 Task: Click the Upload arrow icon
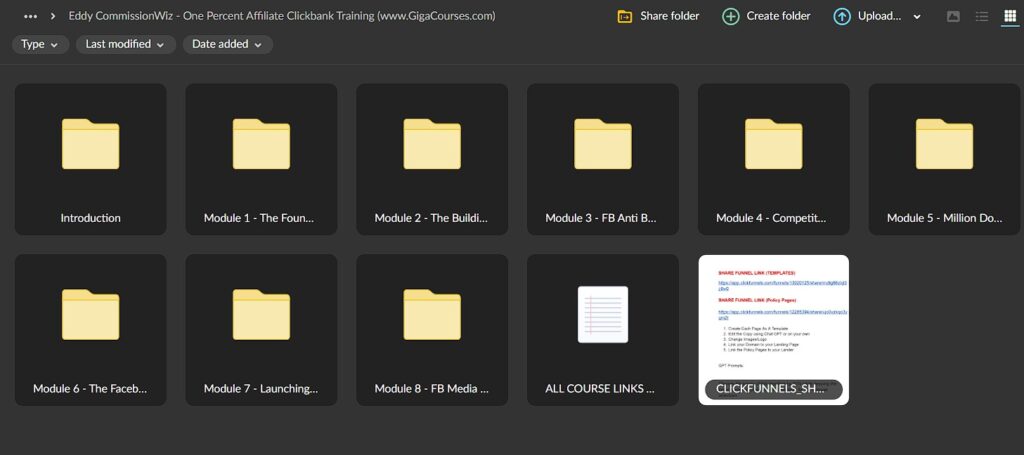click(842, 16)
